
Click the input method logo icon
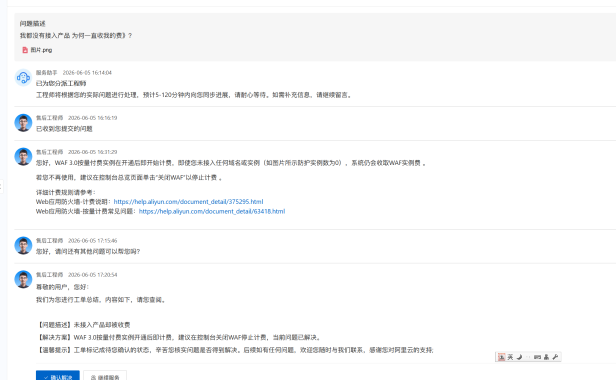(501, 357)
